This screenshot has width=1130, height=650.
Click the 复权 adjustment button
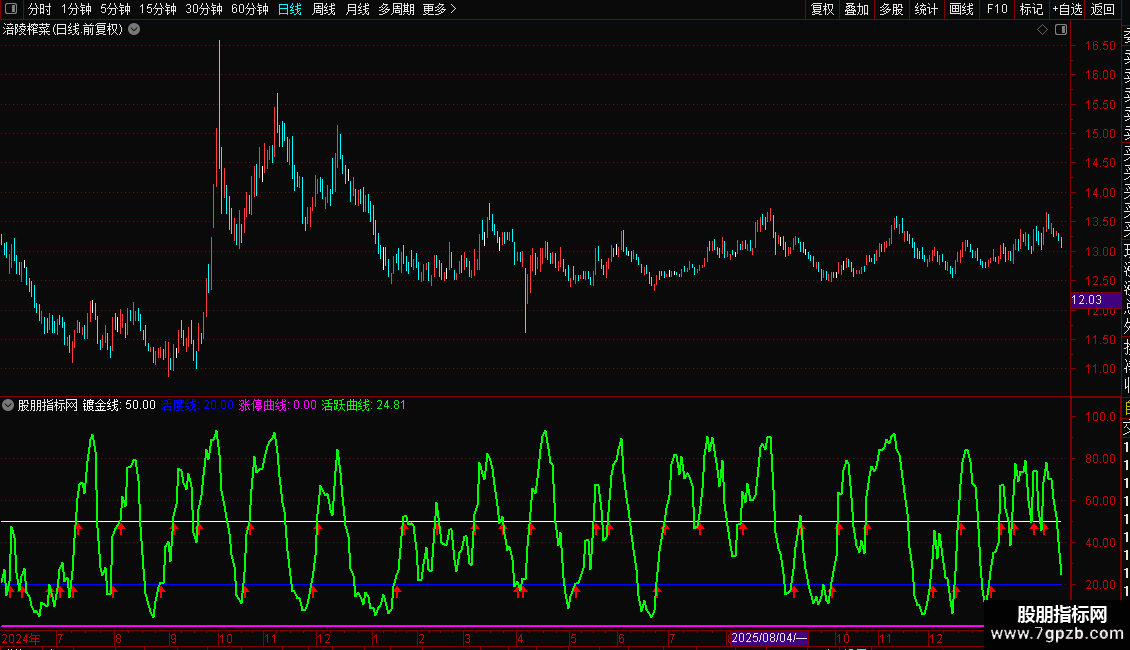click(822, 9)
